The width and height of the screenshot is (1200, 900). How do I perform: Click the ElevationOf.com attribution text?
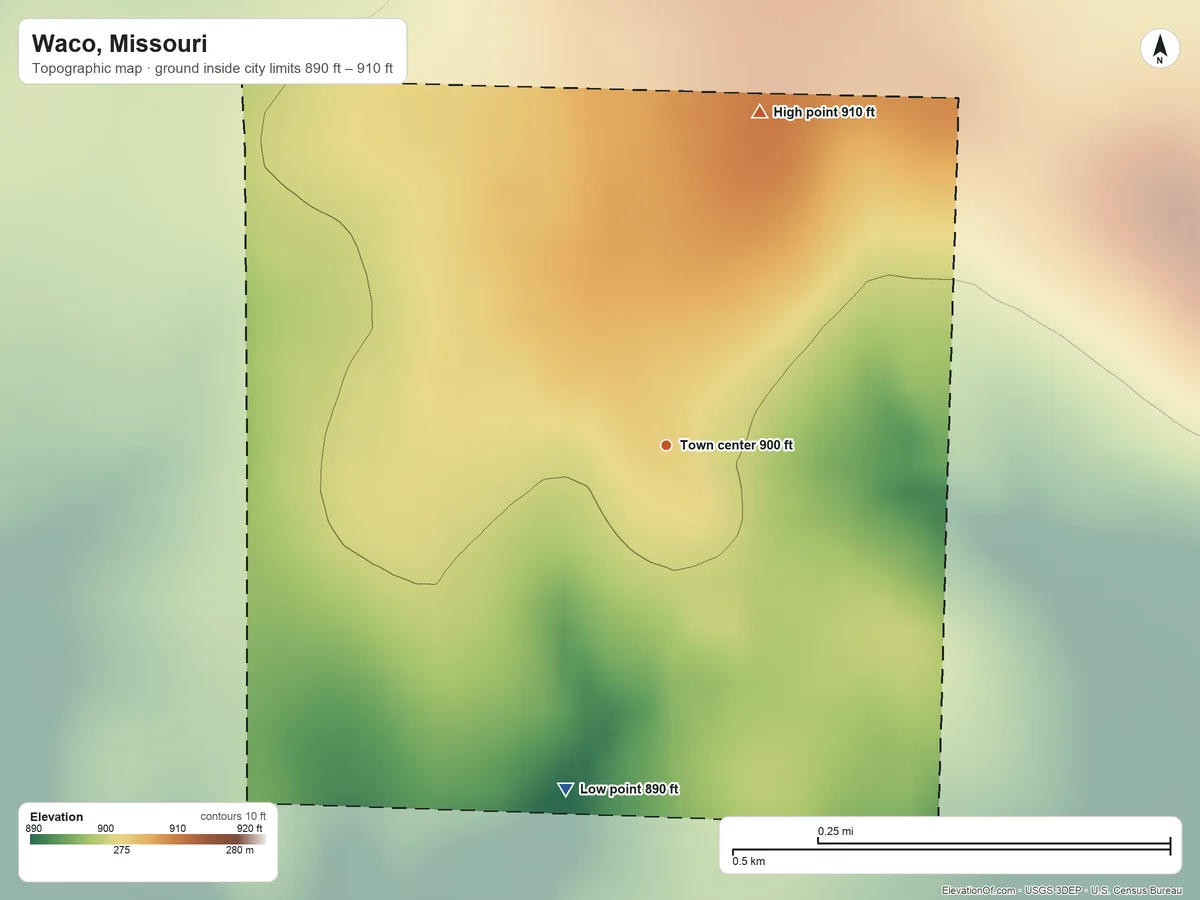(x=1061, y=890)
